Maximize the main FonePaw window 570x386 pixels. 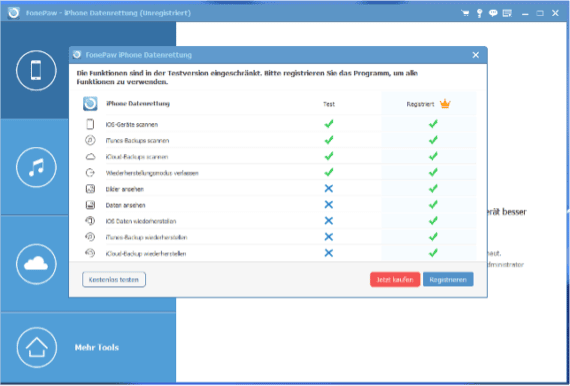coord(540,13)
